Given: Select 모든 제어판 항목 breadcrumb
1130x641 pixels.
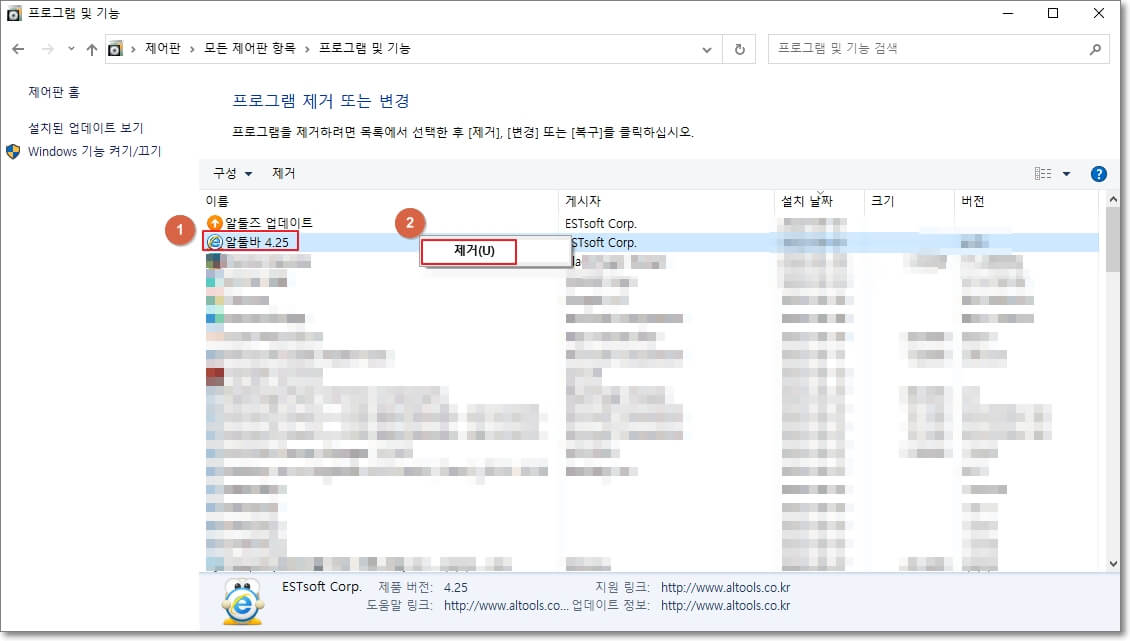Looking at the screenshot, I should click(249, 48).
